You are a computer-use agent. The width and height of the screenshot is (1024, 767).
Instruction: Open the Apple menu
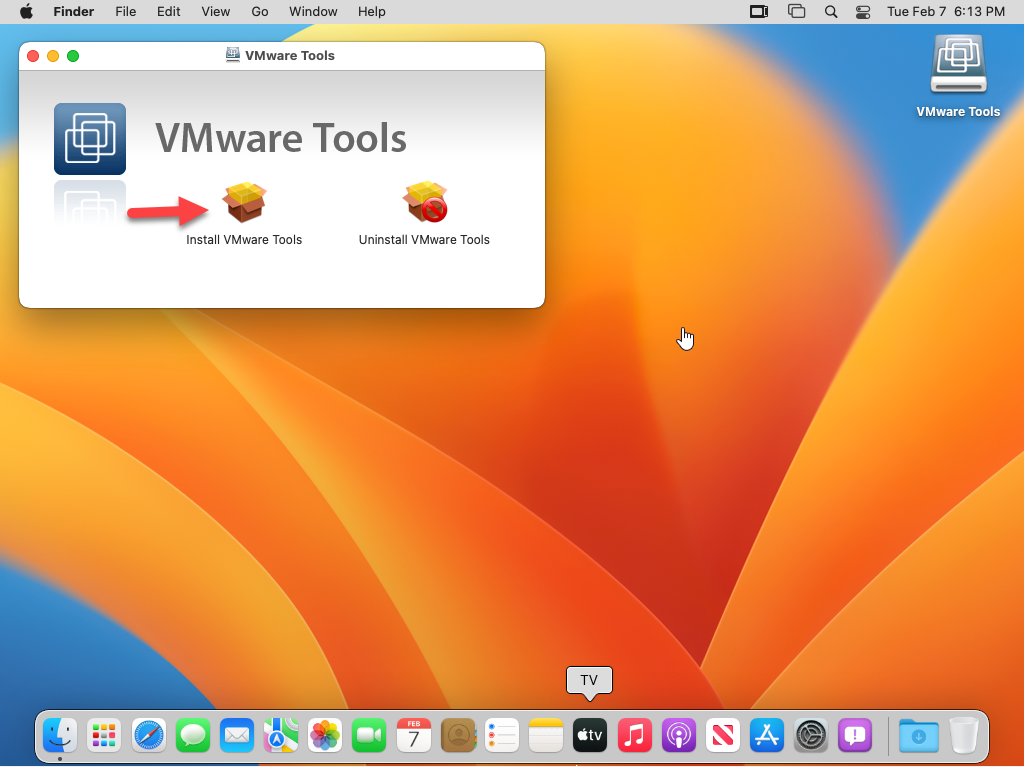point(26,12)
